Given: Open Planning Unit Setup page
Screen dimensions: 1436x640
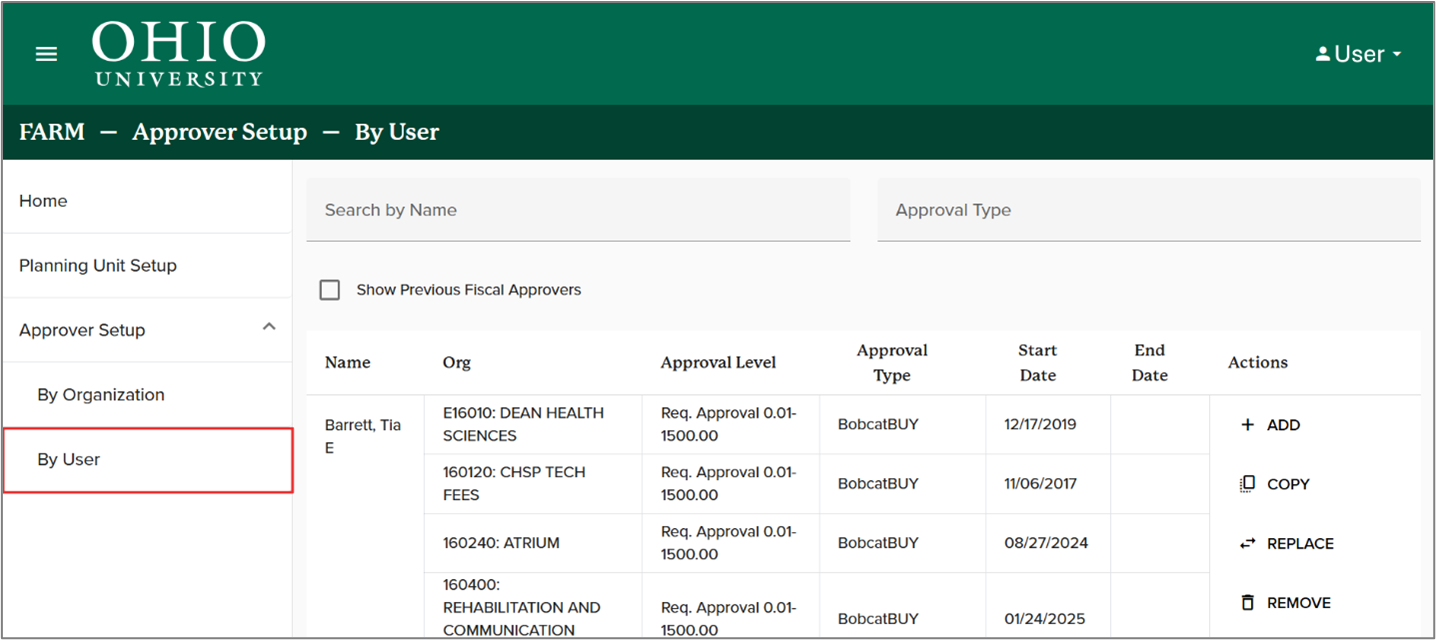Looking at the screenshot, I should [x=98, y=266].
